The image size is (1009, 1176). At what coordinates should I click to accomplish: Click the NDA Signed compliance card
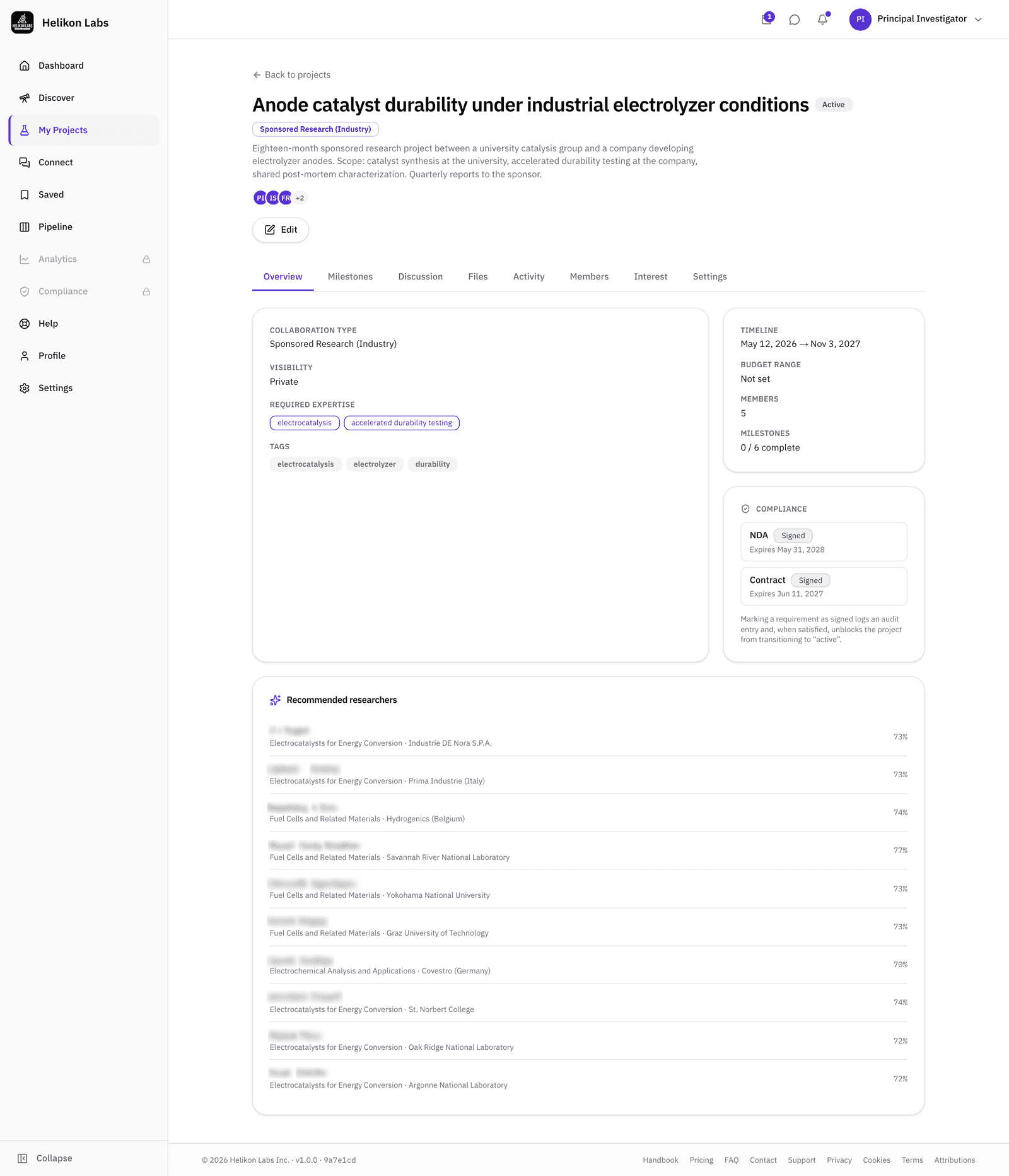coord(824,542)
